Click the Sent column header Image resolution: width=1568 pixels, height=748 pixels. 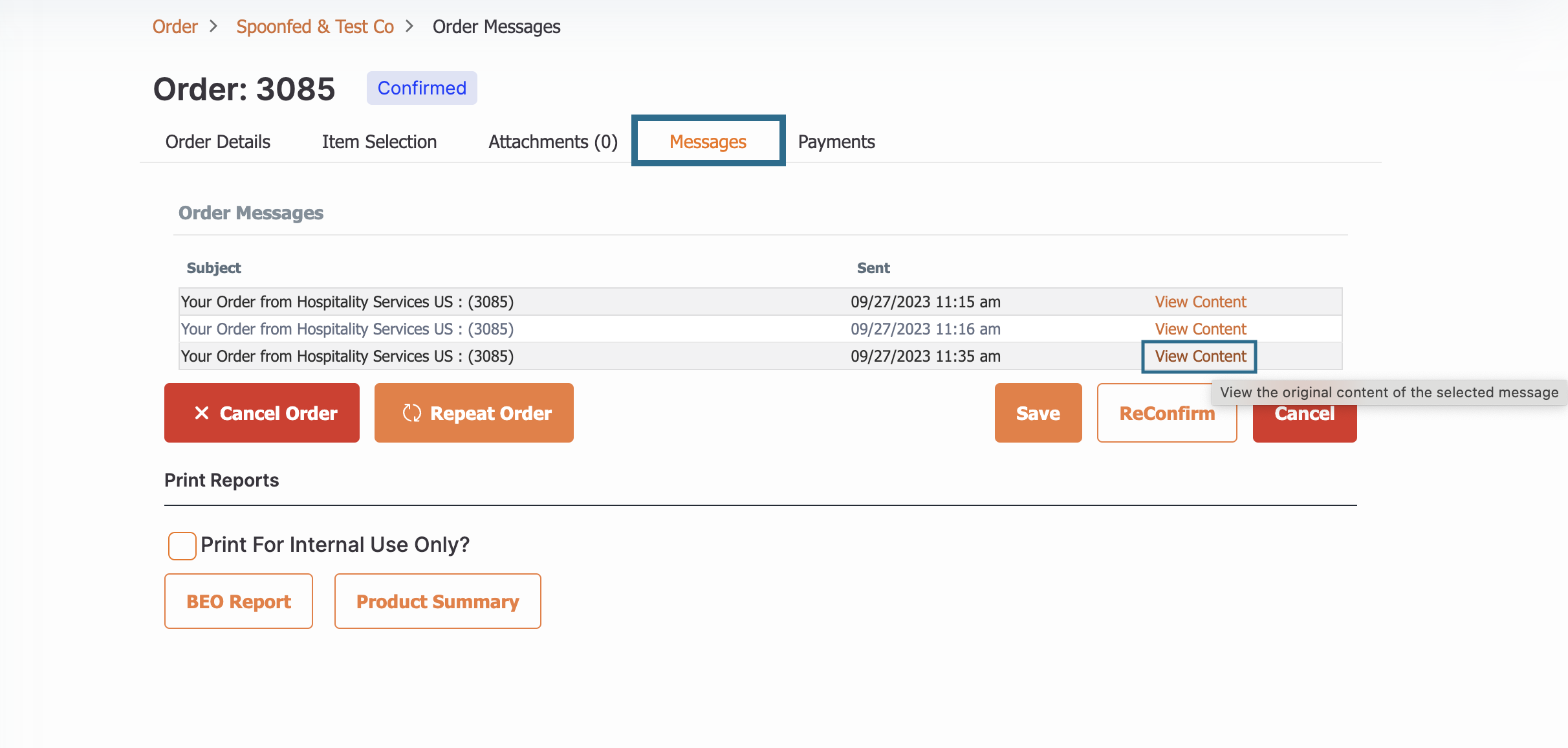point(873,268)
